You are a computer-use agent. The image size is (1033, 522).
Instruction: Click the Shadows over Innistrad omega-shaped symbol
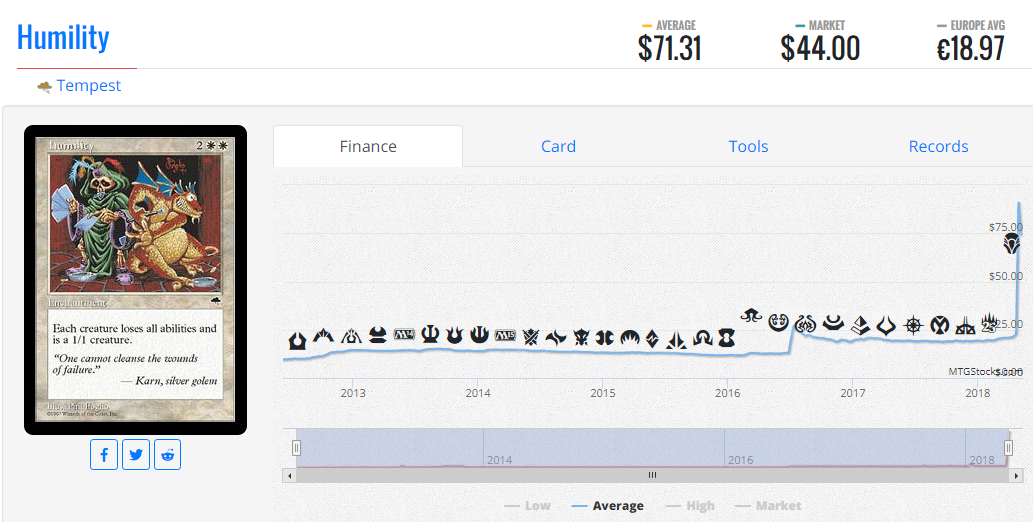pos(702,338)
